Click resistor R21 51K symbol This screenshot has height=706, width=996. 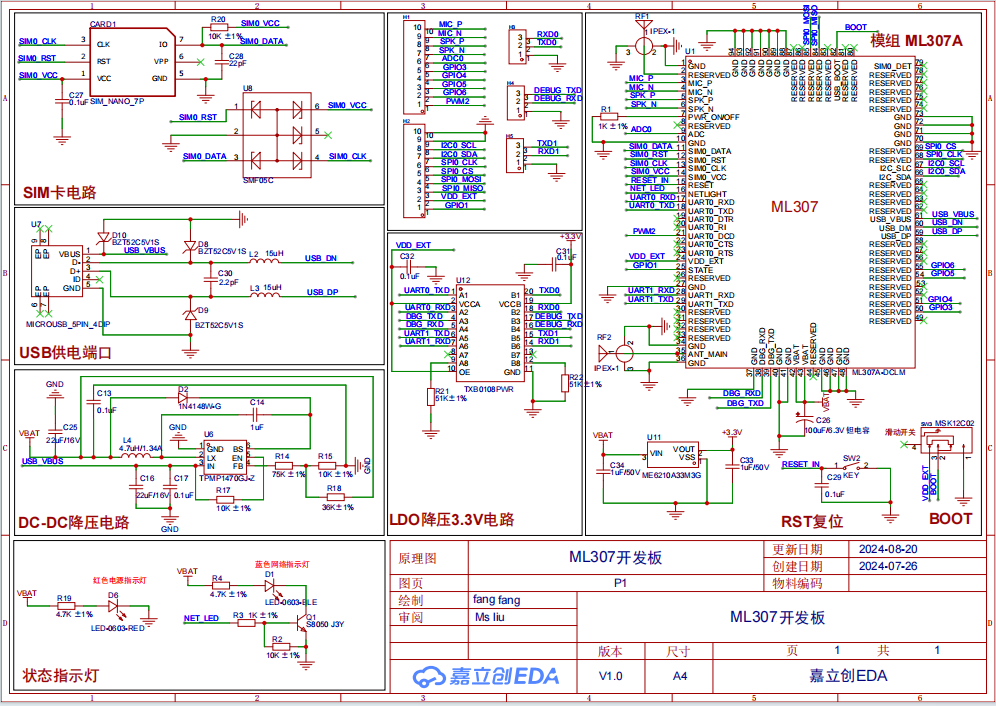[431, 397]
